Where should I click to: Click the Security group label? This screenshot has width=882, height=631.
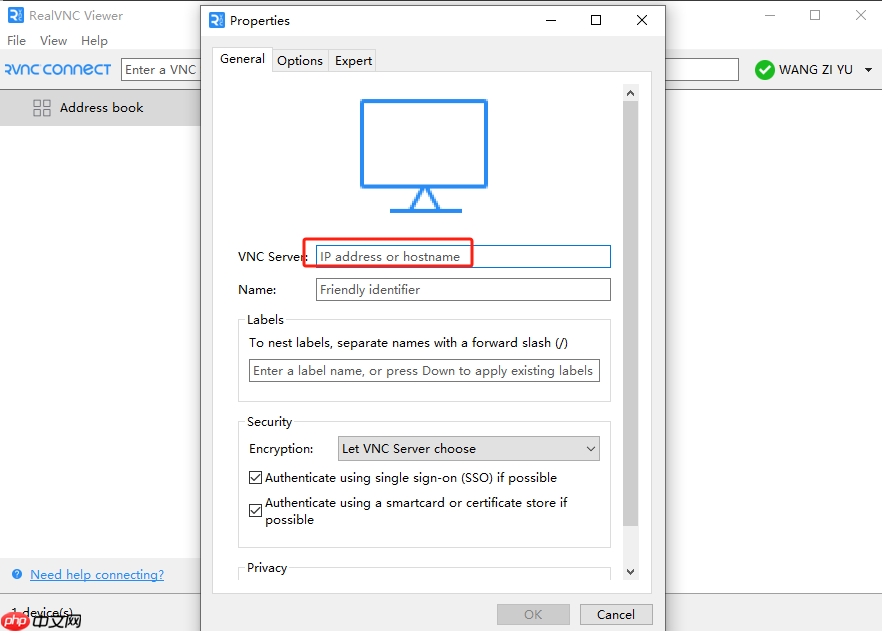click(269, 422)
